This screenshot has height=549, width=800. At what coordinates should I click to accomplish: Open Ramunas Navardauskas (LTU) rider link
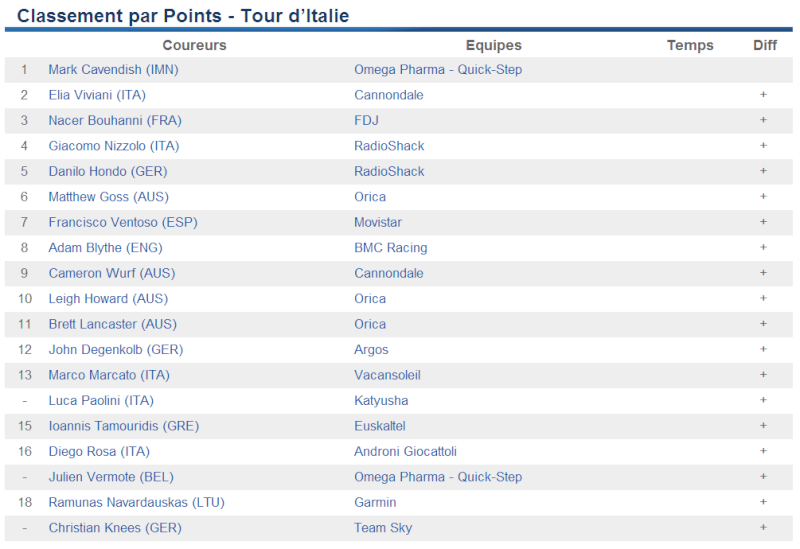136,504
